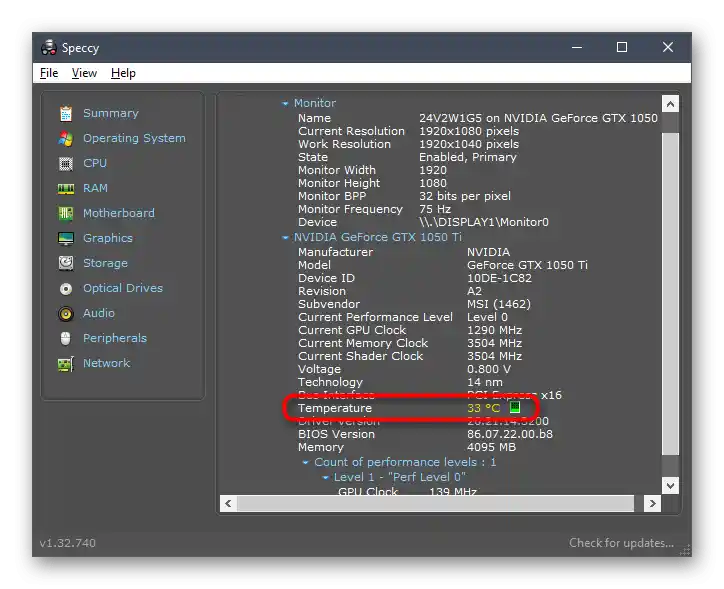
Task: Go to the Operating System section
Action: (134, 138)
